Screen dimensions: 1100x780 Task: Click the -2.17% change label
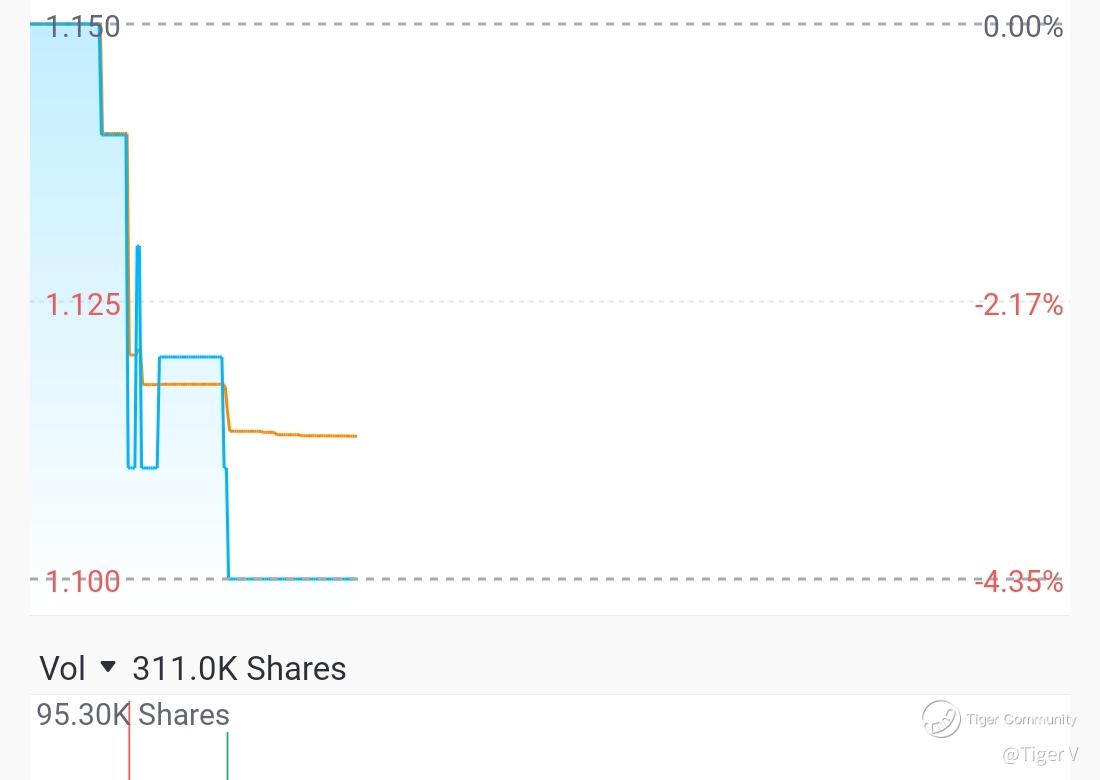[1019, 305]
